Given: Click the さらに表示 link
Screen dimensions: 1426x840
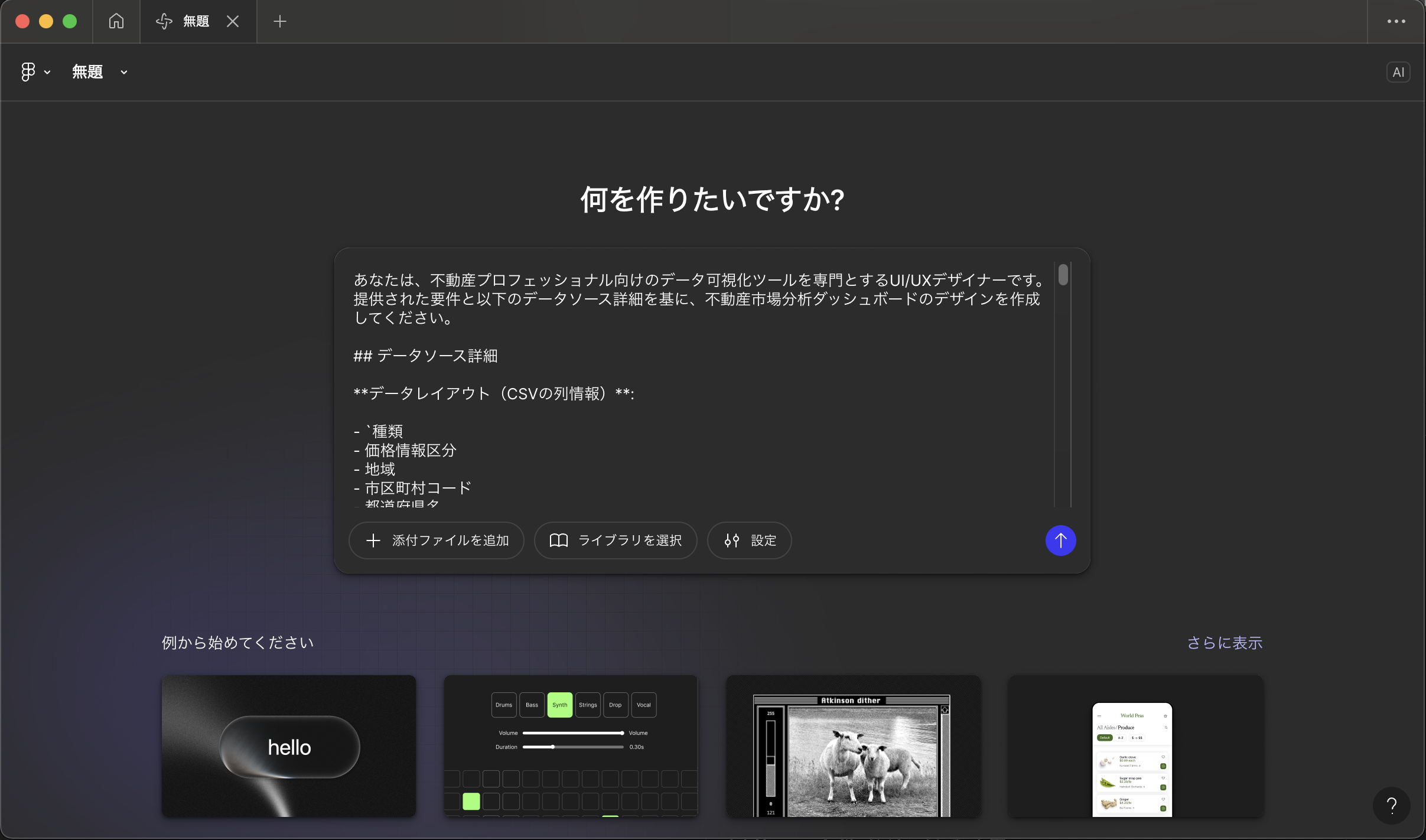Looking at the screenshot, I should (1225, 643).
